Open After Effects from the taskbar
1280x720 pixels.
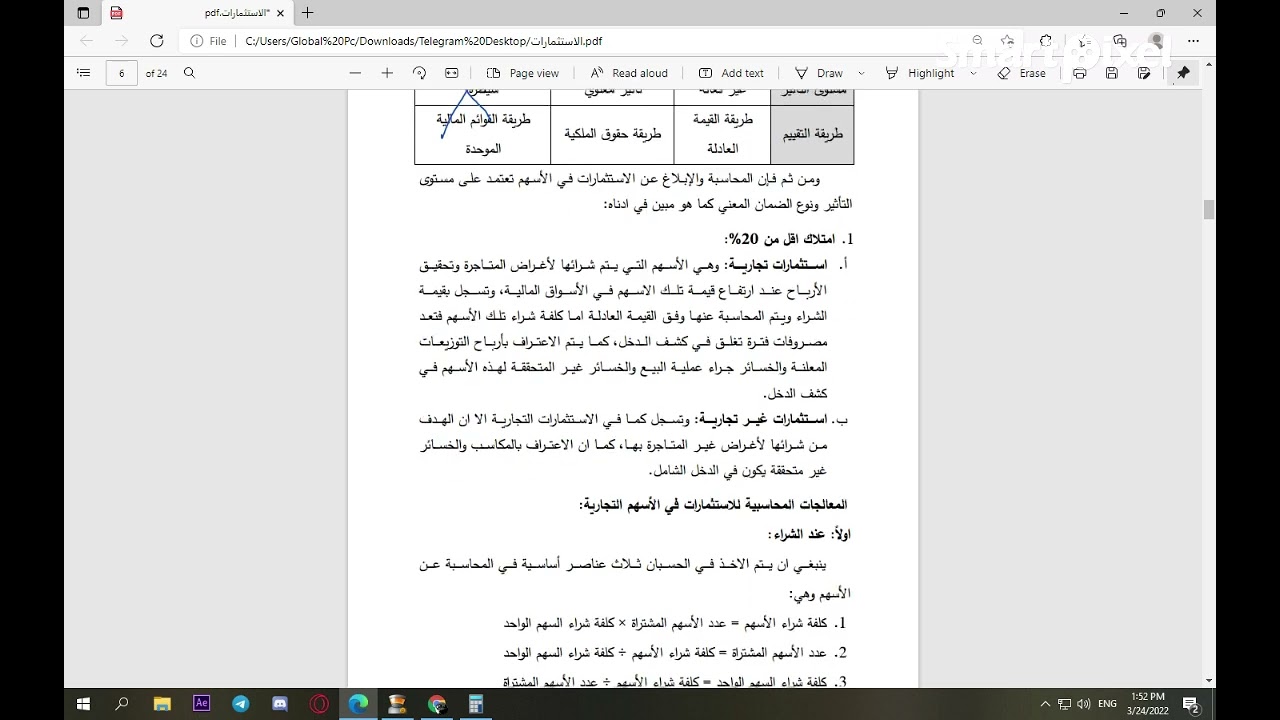point(201,704)
